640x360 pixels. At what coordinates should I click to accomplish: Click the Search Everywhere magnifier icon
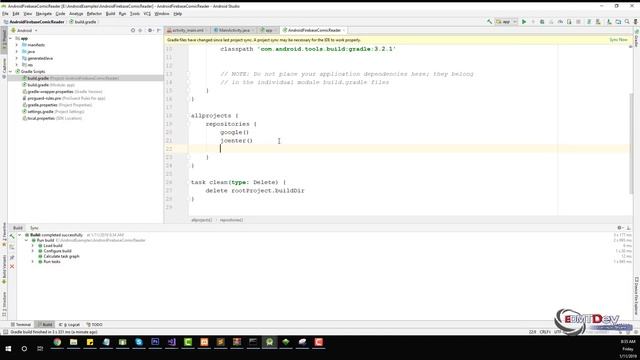627,22
